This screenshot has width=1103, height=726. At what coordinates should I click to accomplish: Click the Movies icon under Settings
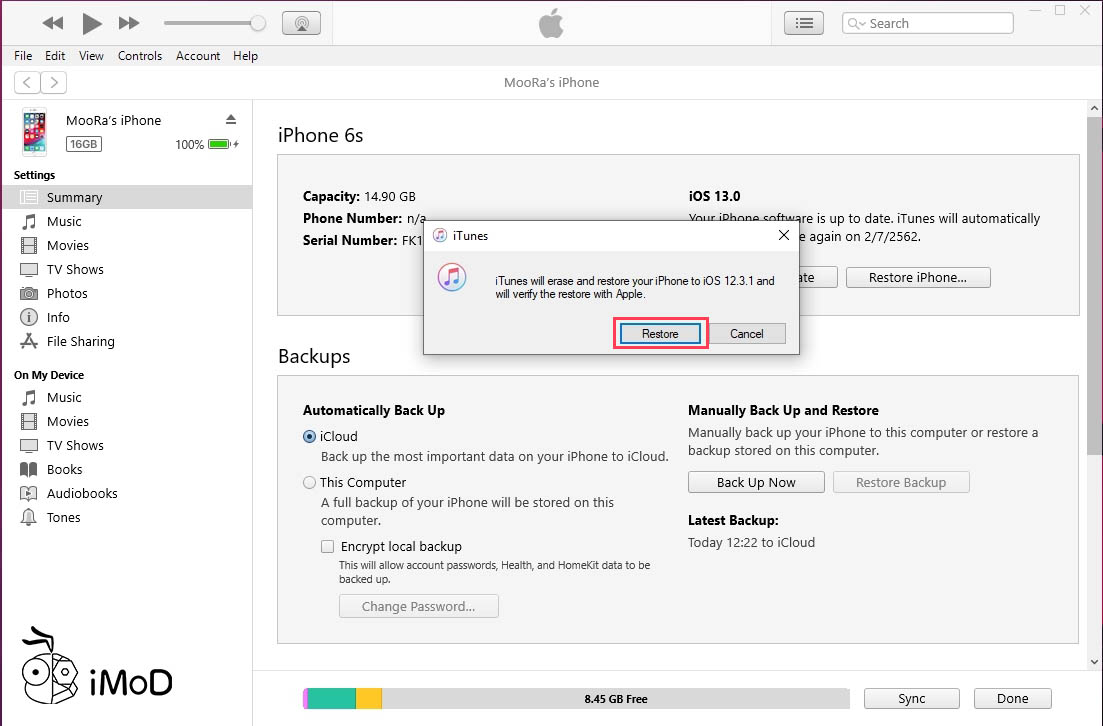[29, 246]
